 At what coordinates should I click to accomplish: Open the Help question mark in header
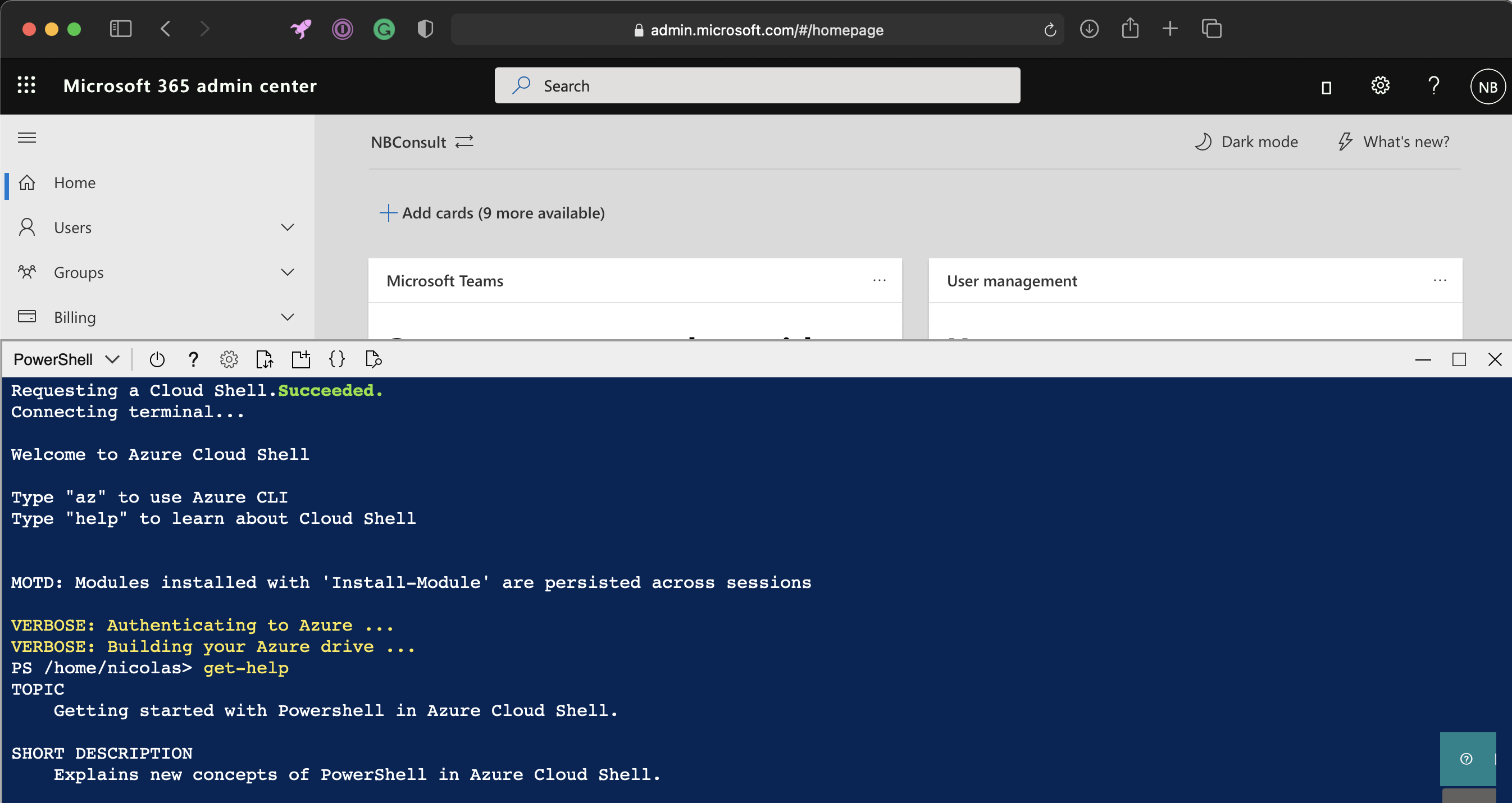point(1433,86)
